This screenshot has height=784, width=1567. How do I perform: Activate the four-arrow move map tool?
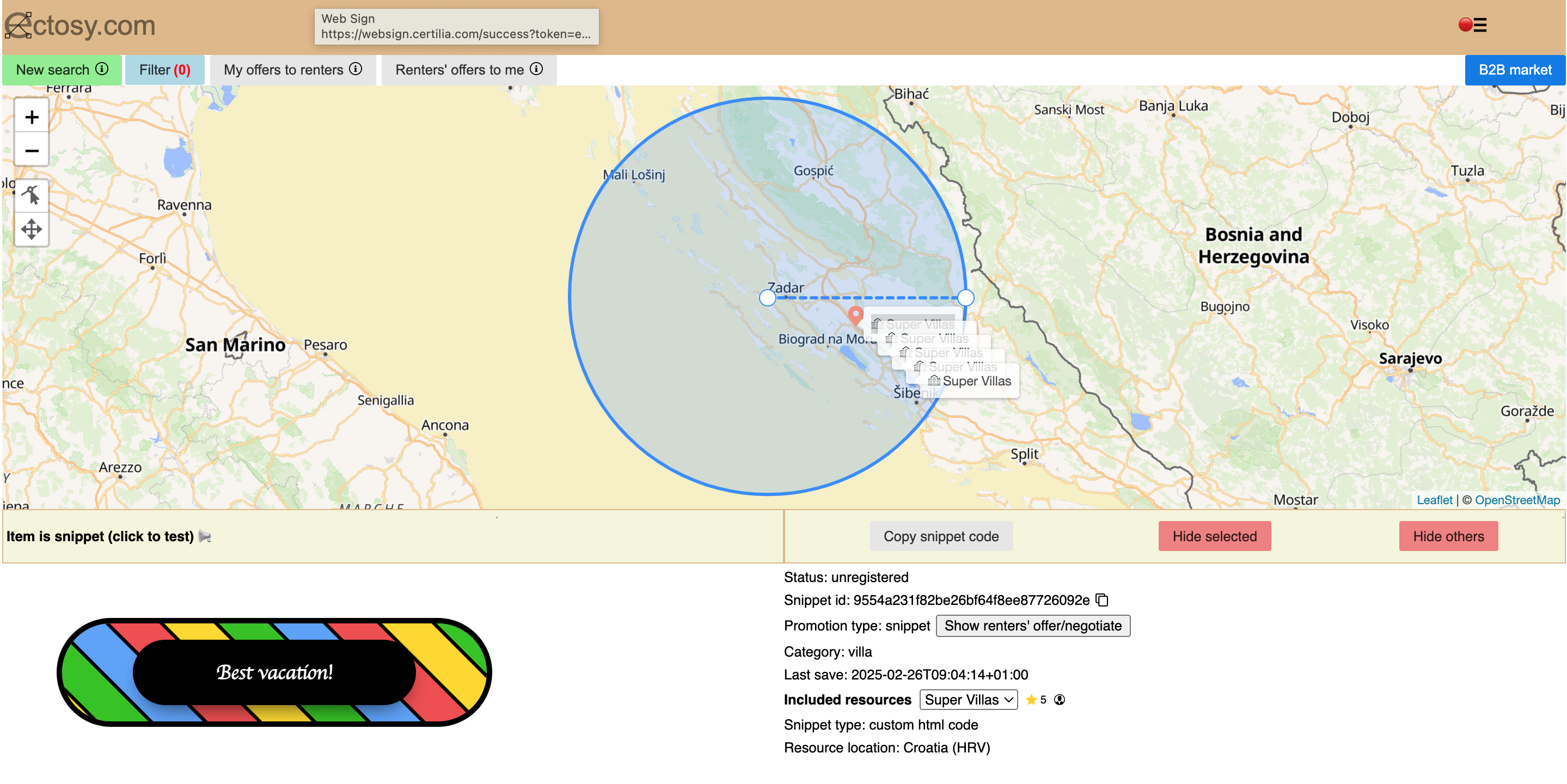(x=32, y=229)
